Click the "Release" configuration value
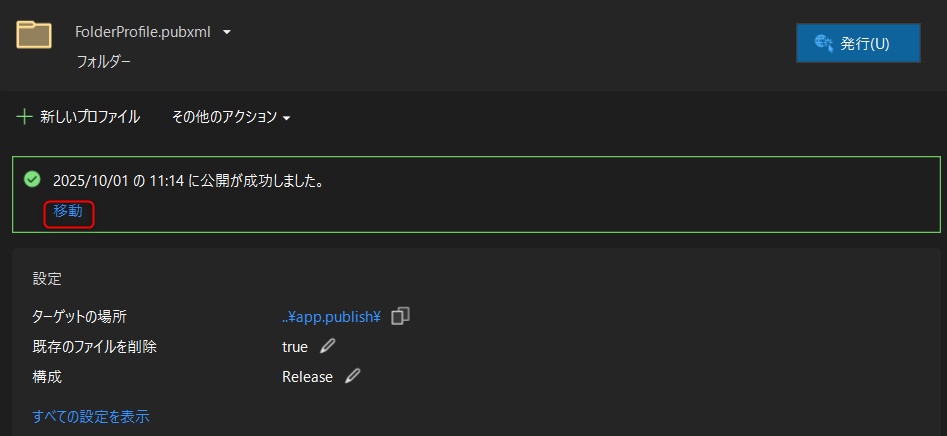Image resolution: width=947 pixels, height=436 pixels. tap(307, 377)
